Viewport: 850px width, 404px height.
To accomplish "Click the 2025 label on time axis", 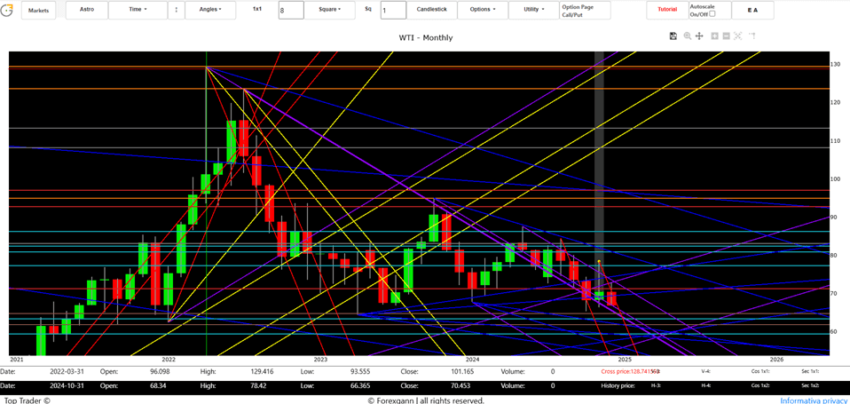I will [x=624, y=360].
